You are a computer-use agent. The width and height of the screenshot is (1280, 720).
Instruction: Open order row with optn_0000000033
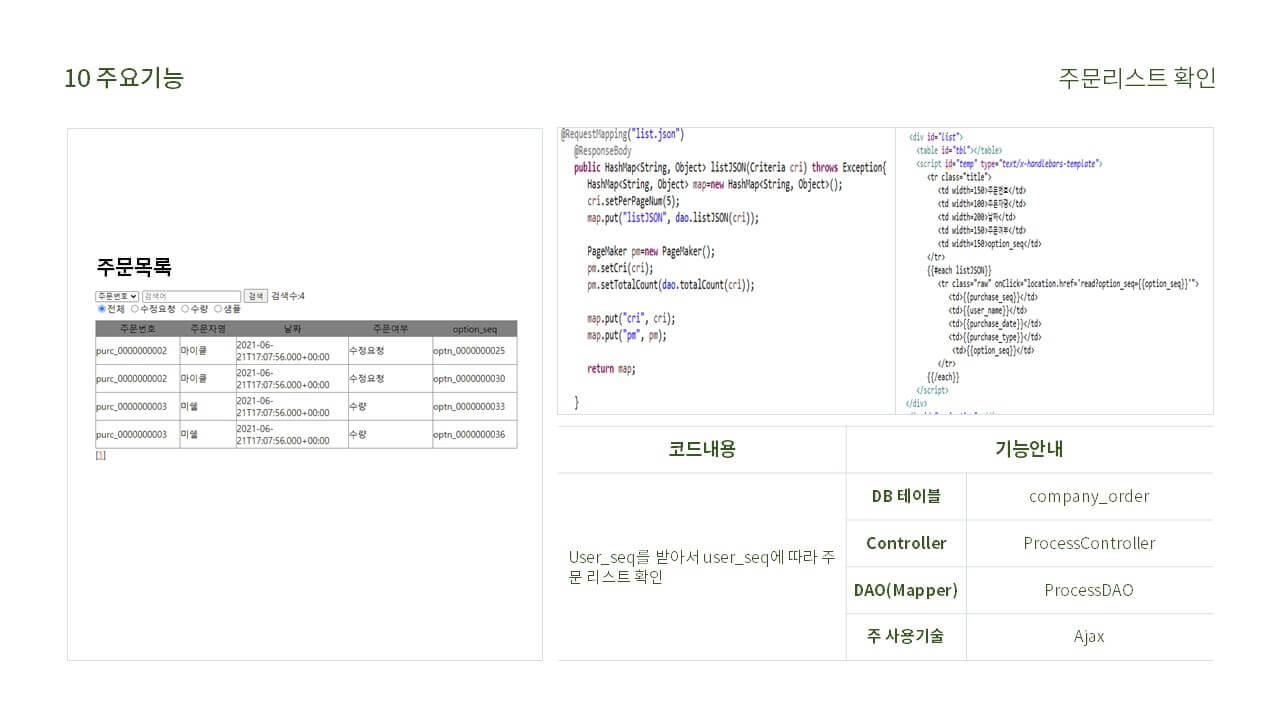pos(306,407)
